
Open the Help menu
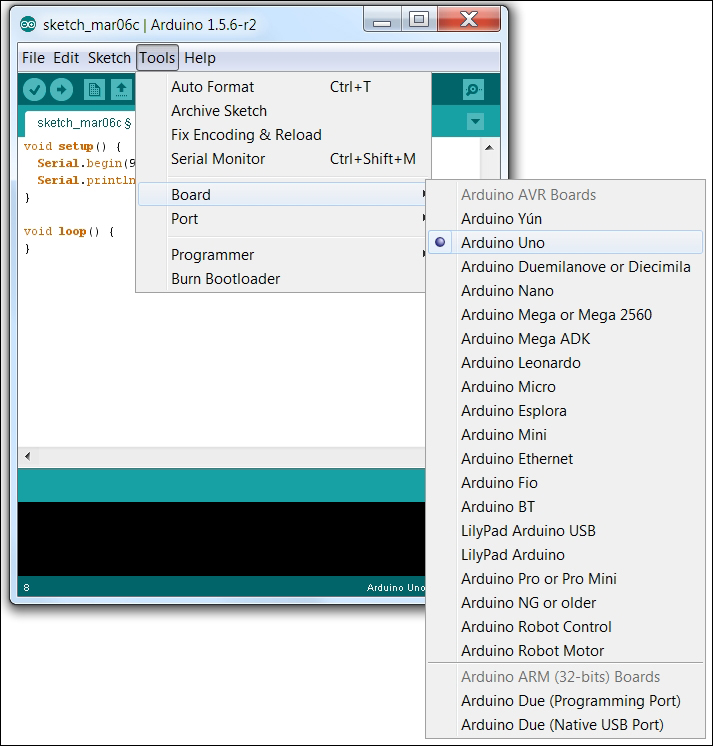(x=200, y=58)
